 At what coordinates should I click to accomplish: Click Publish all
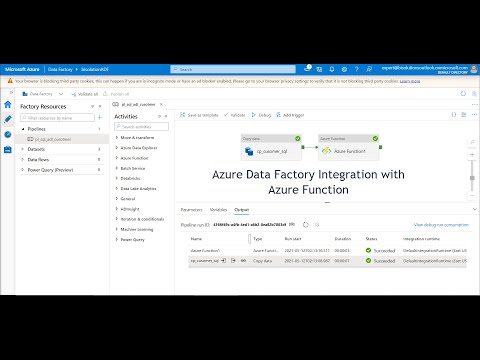116,94
